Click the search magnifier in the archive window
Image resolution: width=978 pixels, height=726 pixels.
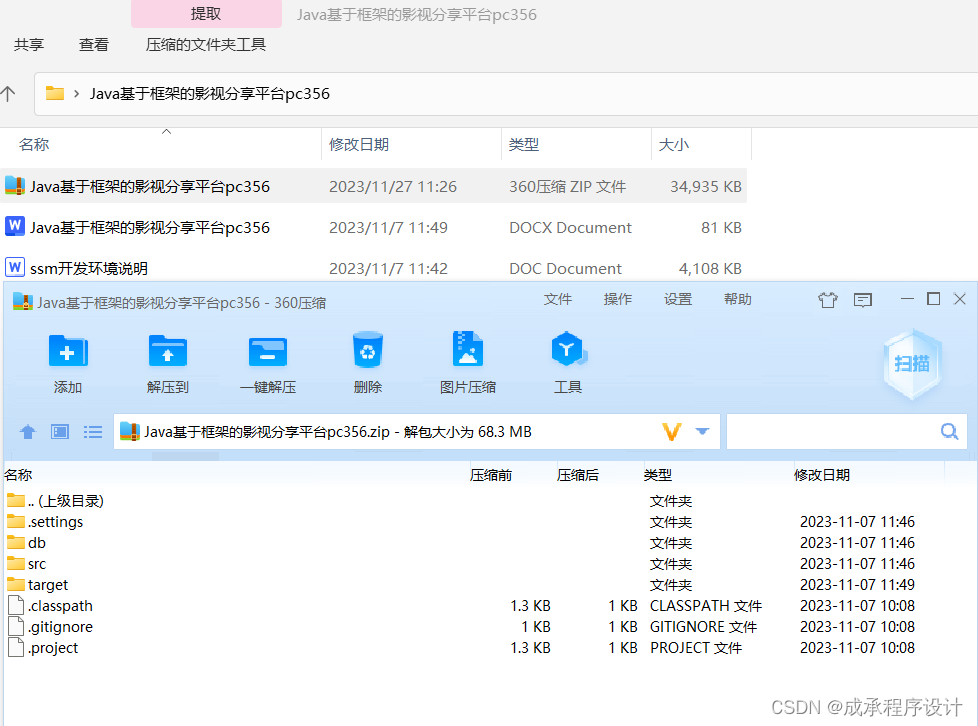coord(948,431)
